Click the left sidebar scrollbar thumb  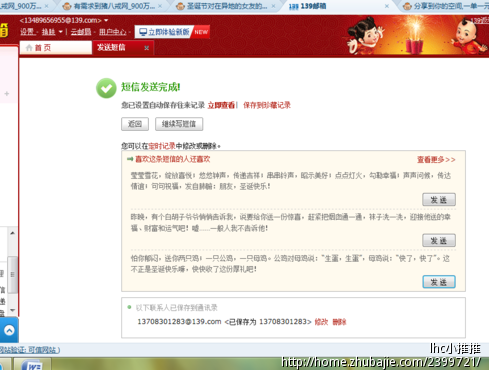click(x=12, y=274)
